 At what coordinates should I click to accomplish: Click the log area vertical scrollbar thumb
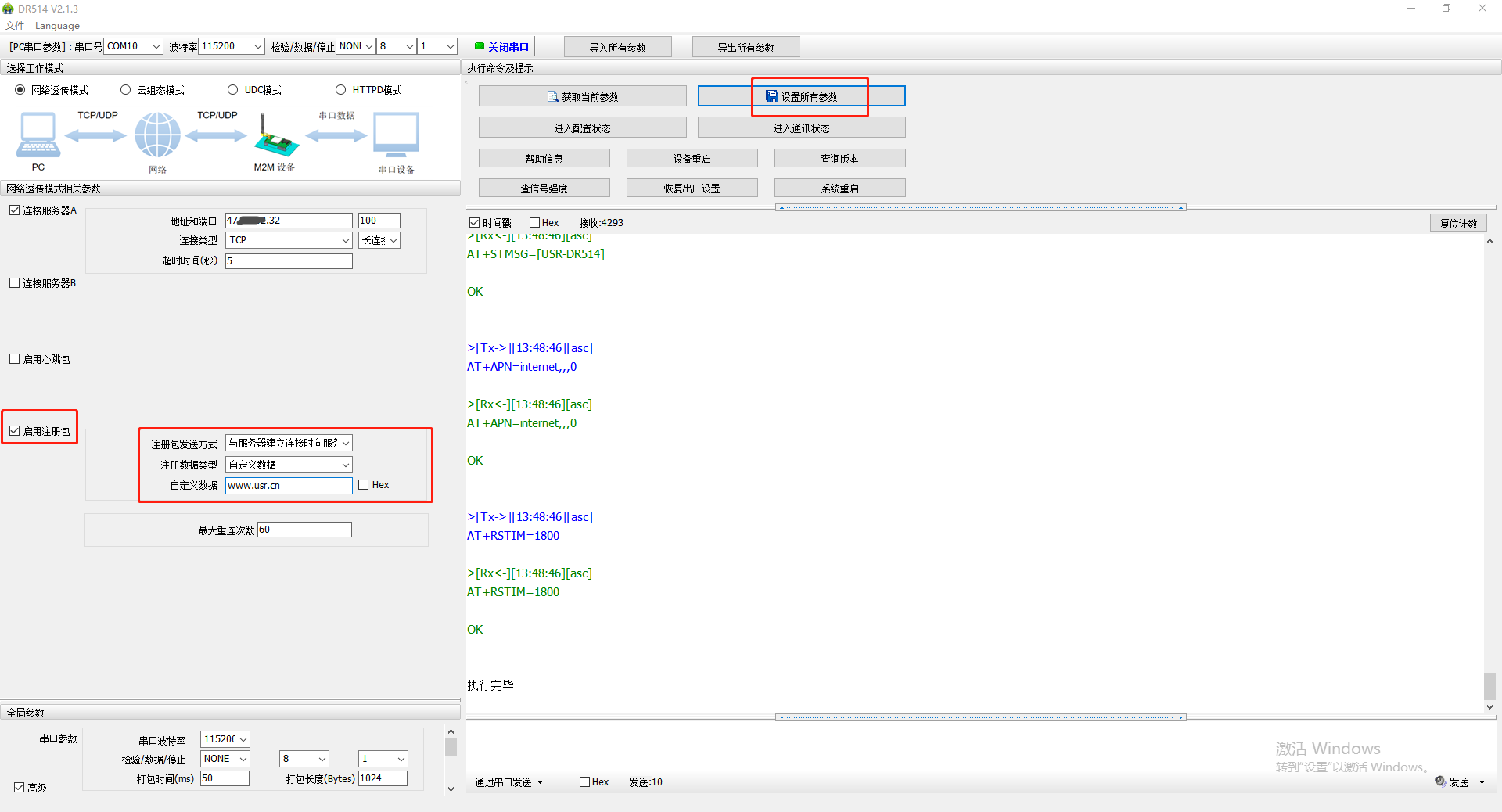(1489, 686)
